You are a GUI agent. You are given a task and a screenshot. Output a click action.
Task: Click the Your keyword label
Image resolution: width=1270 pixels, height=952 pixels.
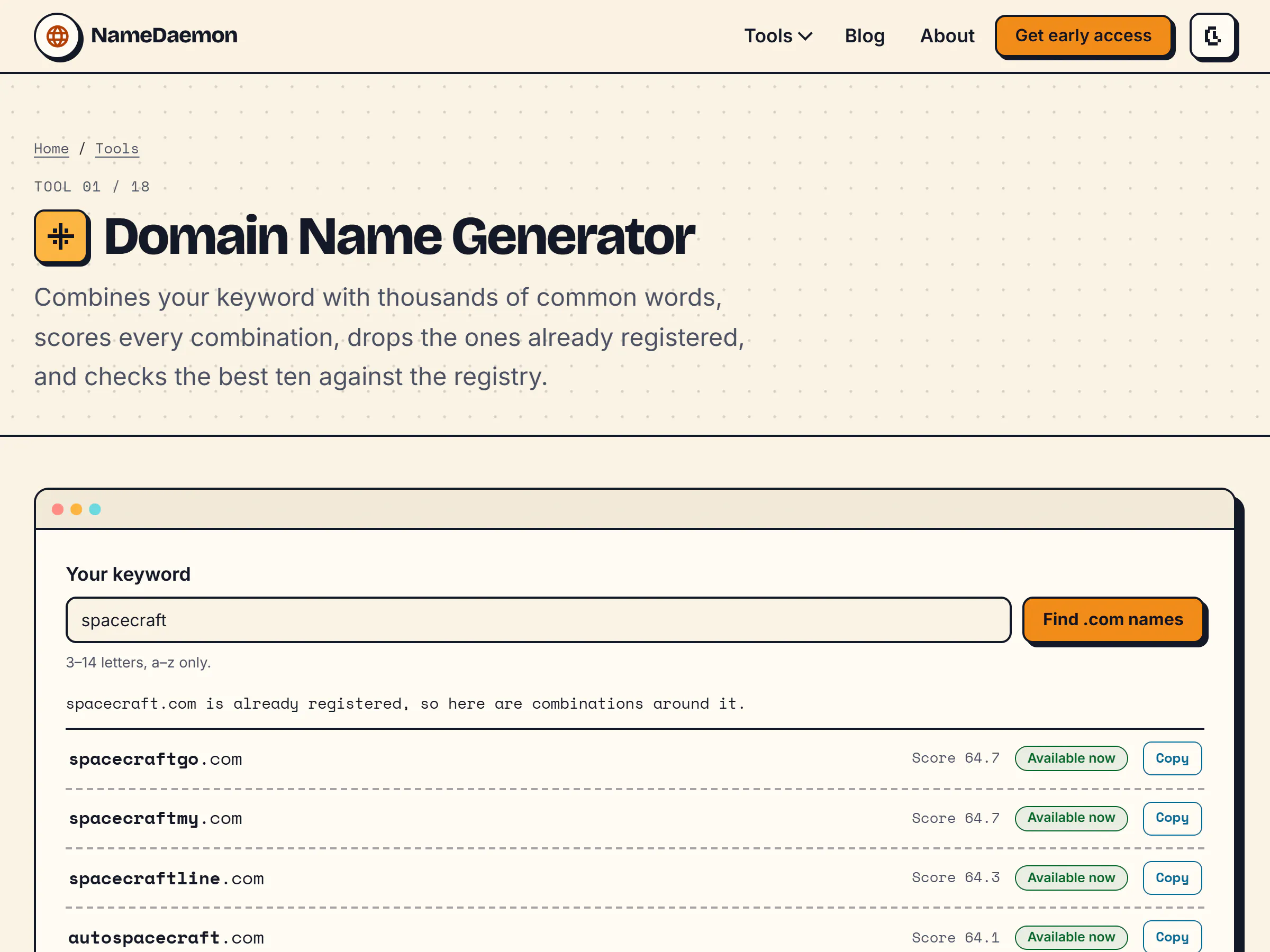[128, 574]
